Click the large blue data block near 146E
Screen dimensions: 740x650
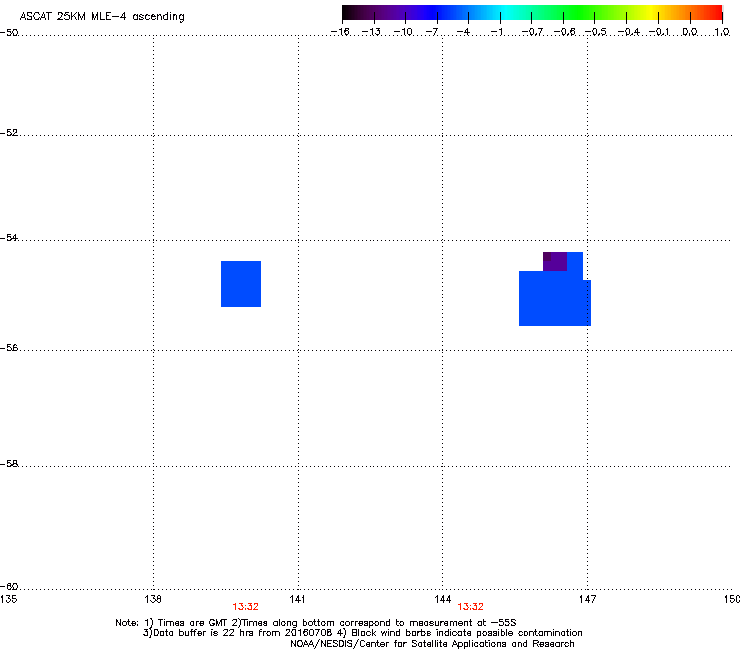pos(555,298)
